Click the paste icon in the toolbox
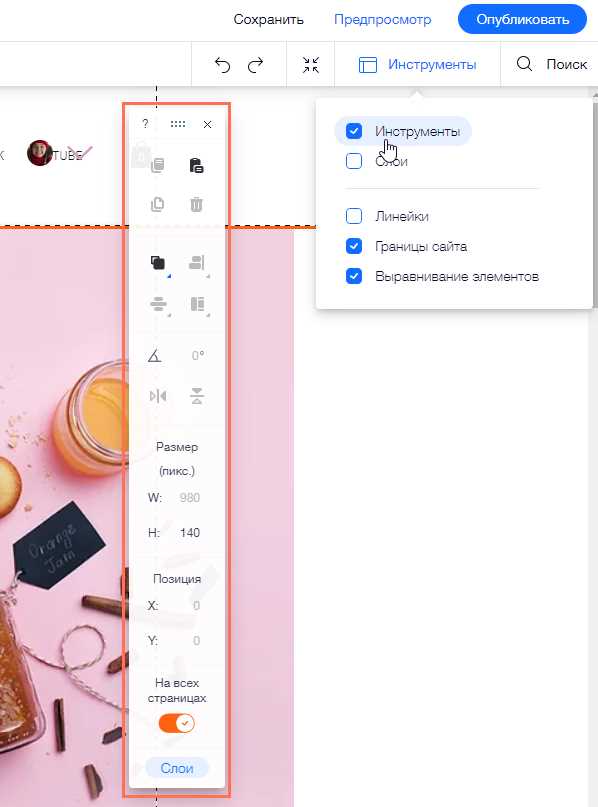Viewport: 598px width, 807px height. pos(196,165)
